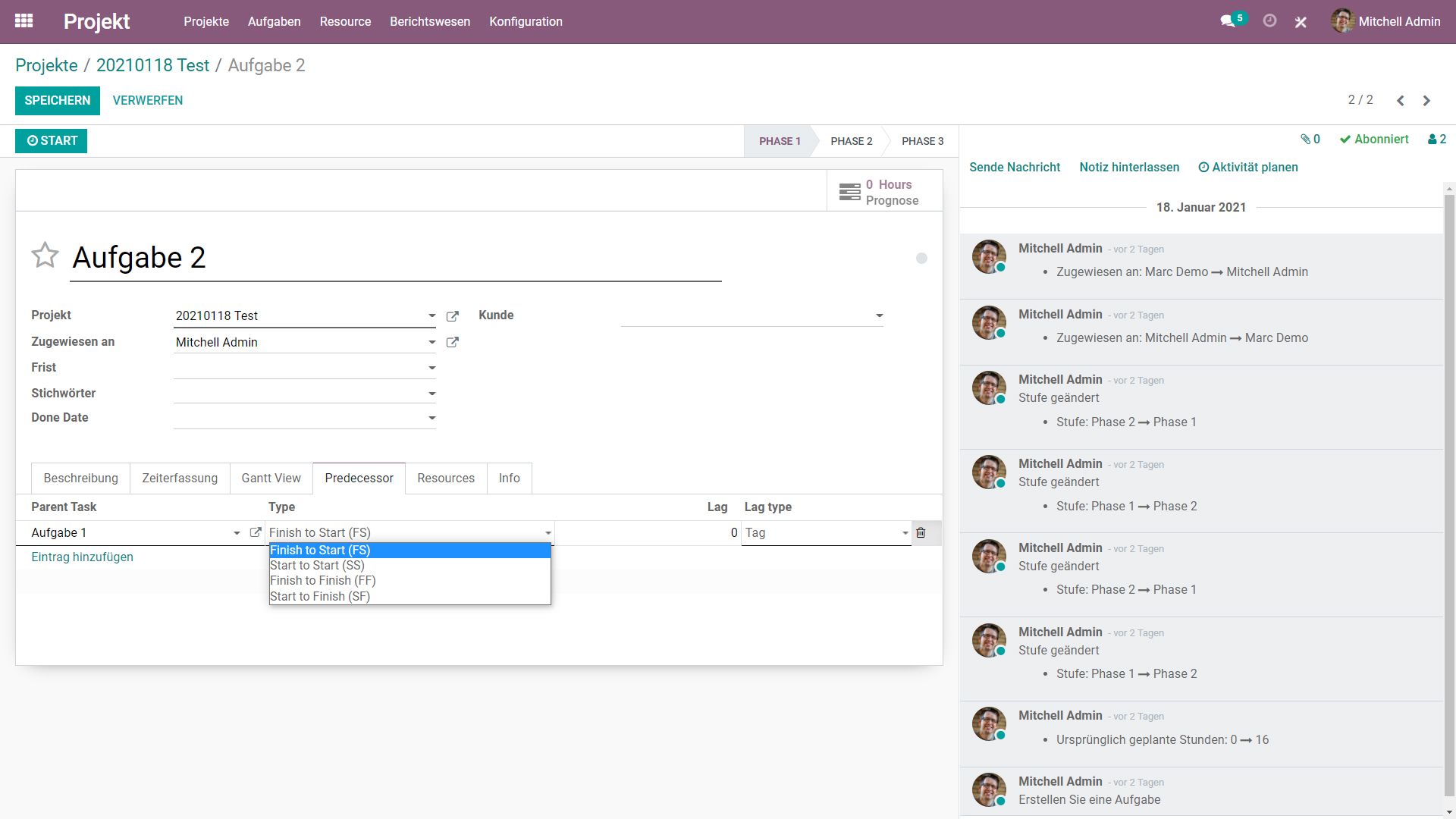Viewport: 1456px width, 819px height.
Task: Click the kanban state grey dot
Action: (x=921, y=259)
